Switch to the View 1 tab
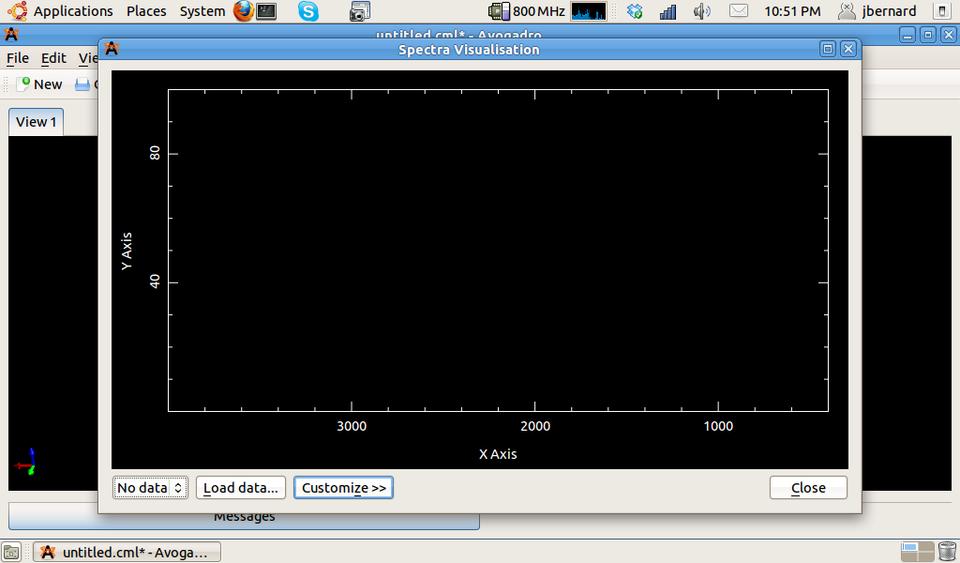Image resolution: width=960 pixels, height=563 pixels. coord(36,122)
